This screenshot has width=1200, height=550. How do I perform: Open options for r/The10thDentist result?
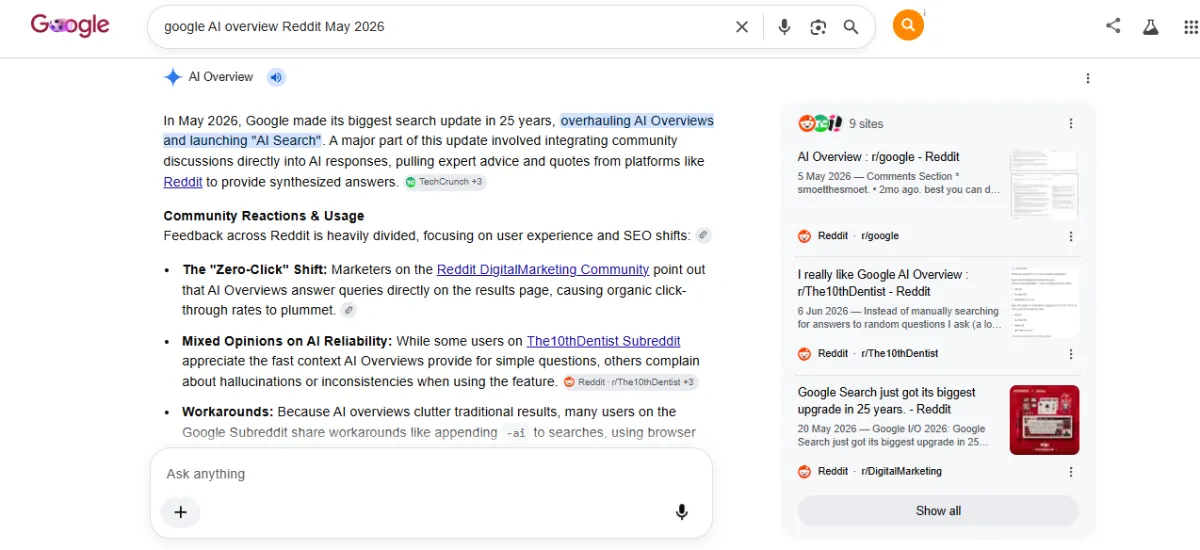click(1071, 354)
